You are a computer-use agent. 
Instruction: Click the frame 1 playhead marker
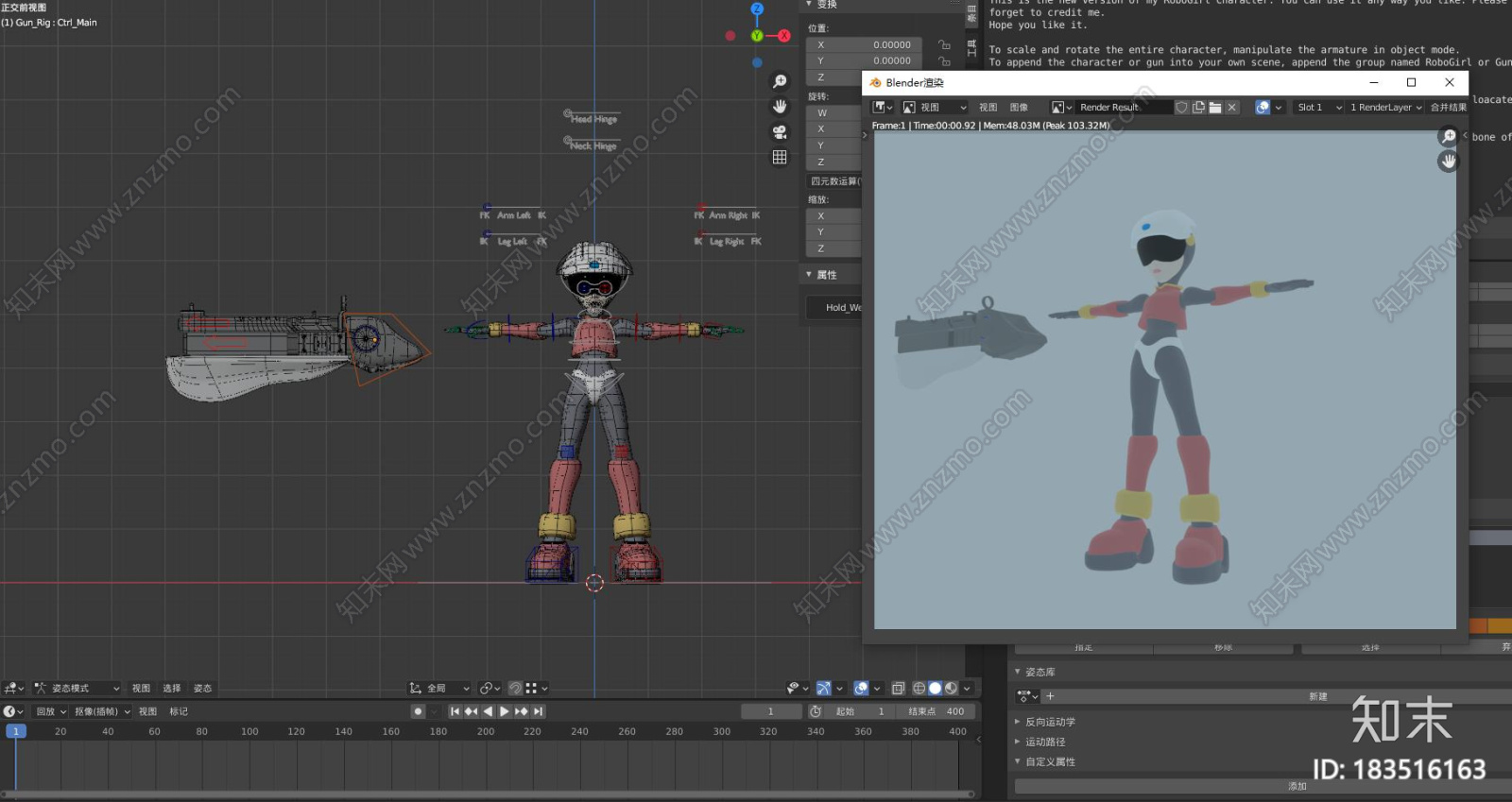(x=16, y=731)
